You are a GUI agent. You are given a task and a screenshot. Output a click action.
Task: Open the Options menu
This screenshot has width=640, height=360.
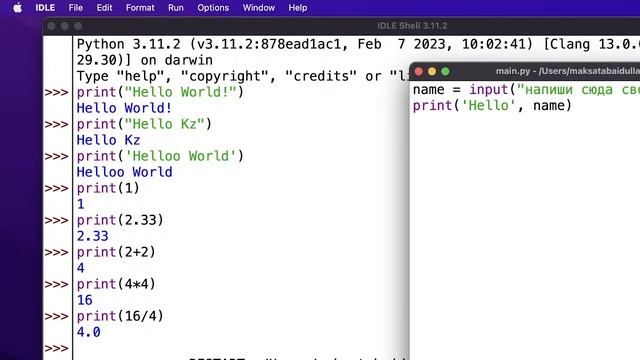pos(213,8)
